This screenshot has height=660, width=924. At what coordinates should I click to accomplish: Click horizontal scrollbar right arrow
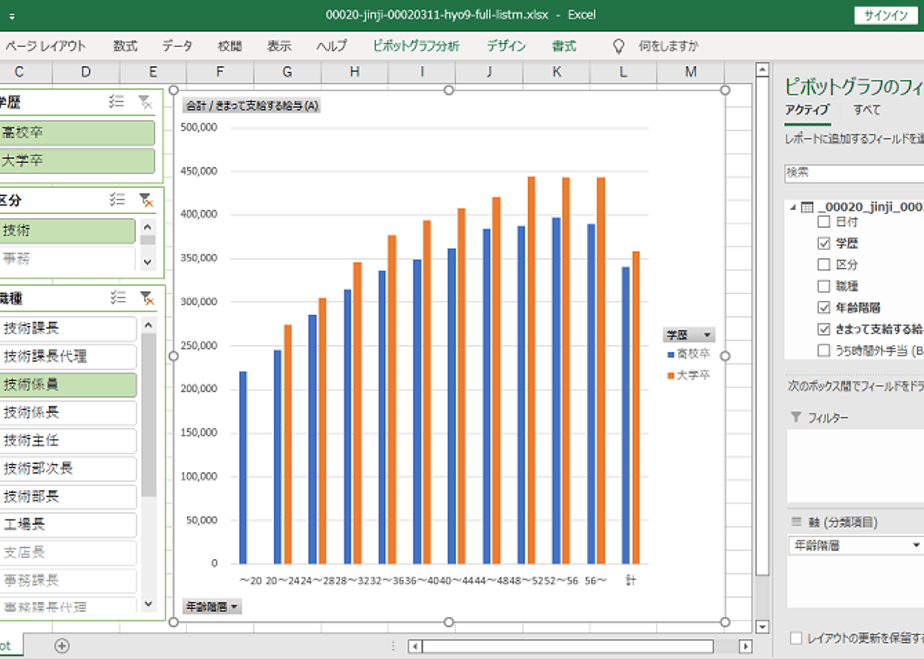point(745,646)
